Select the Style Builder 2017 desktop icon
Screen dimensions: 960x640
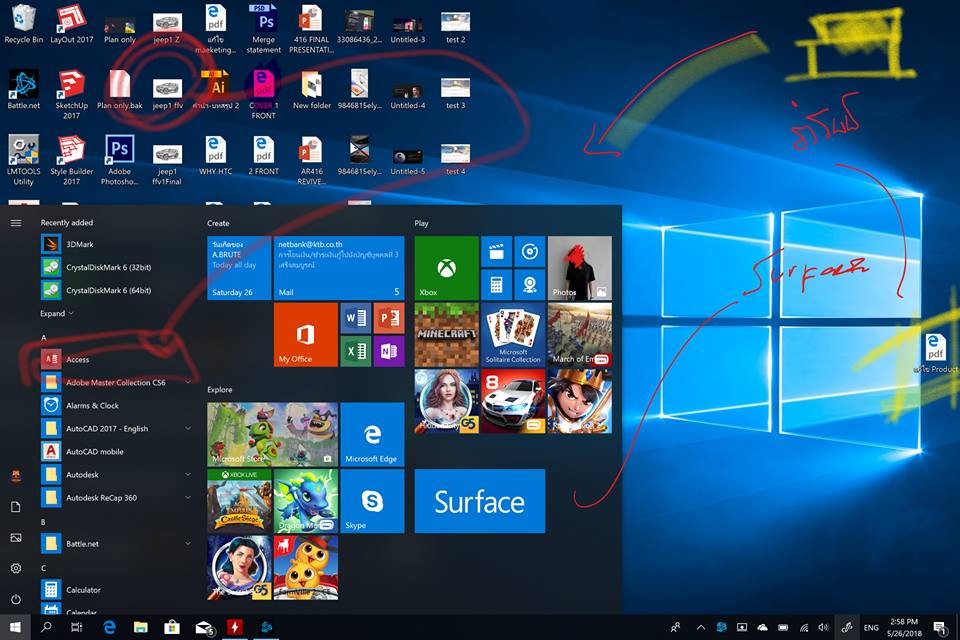coord(72,160)
